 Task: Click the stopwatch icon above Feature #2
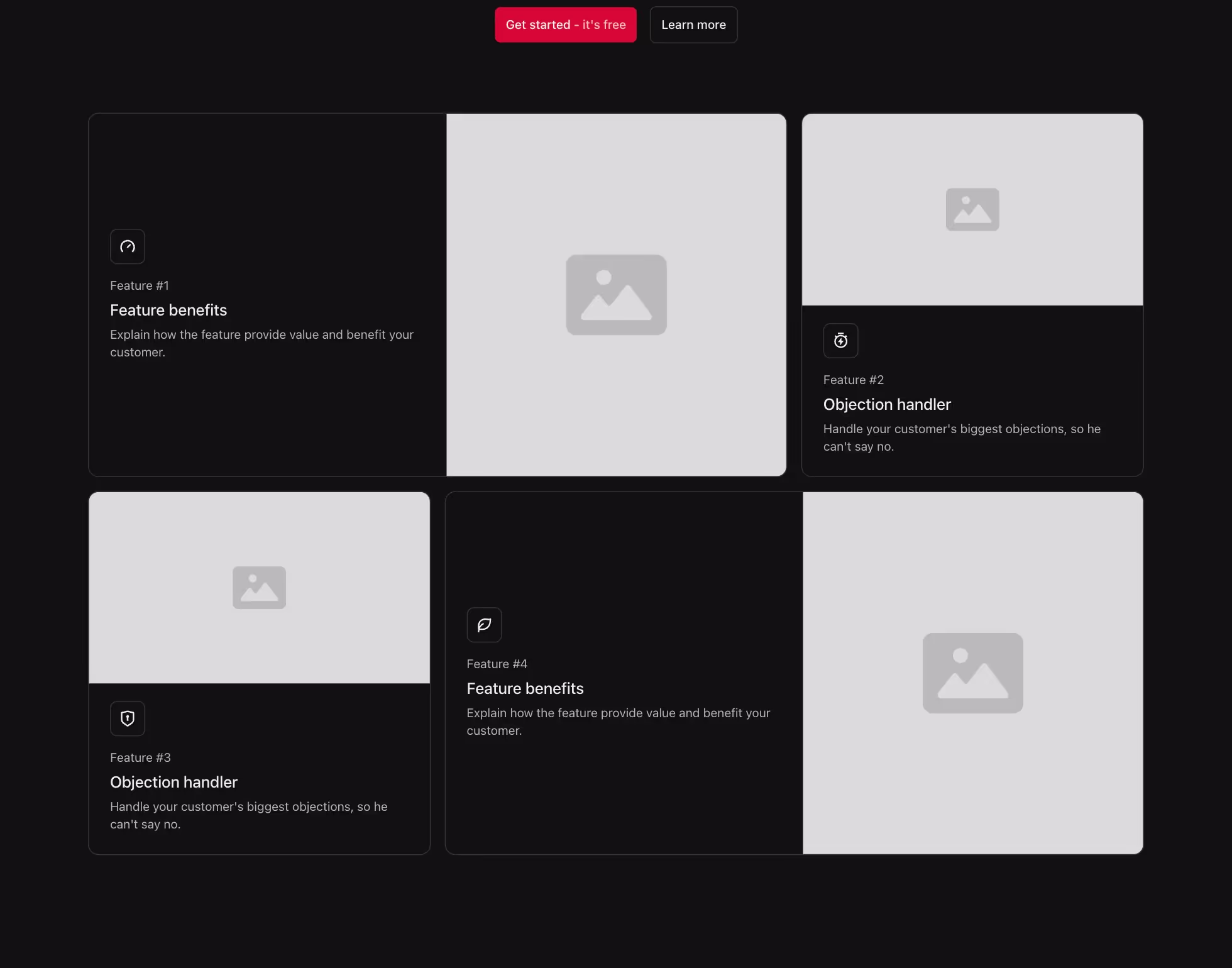pyautogui.click(x=840, y=340)
